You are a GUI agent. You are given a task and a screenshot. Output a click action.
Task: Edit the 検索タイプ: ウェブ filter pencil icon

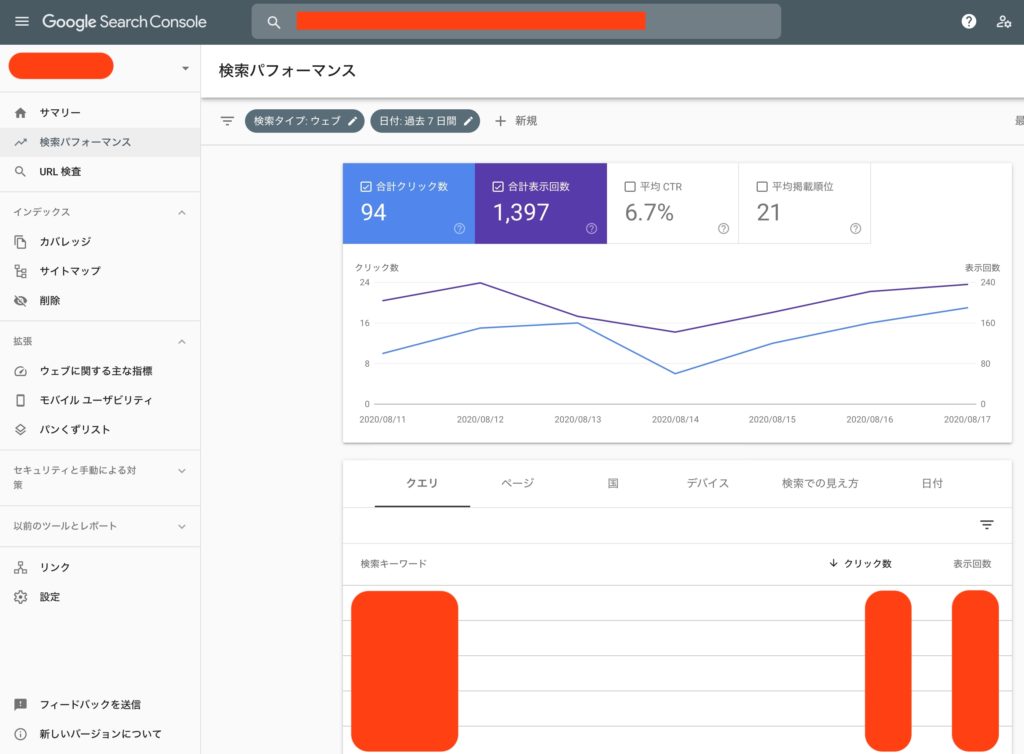(353, 121)
